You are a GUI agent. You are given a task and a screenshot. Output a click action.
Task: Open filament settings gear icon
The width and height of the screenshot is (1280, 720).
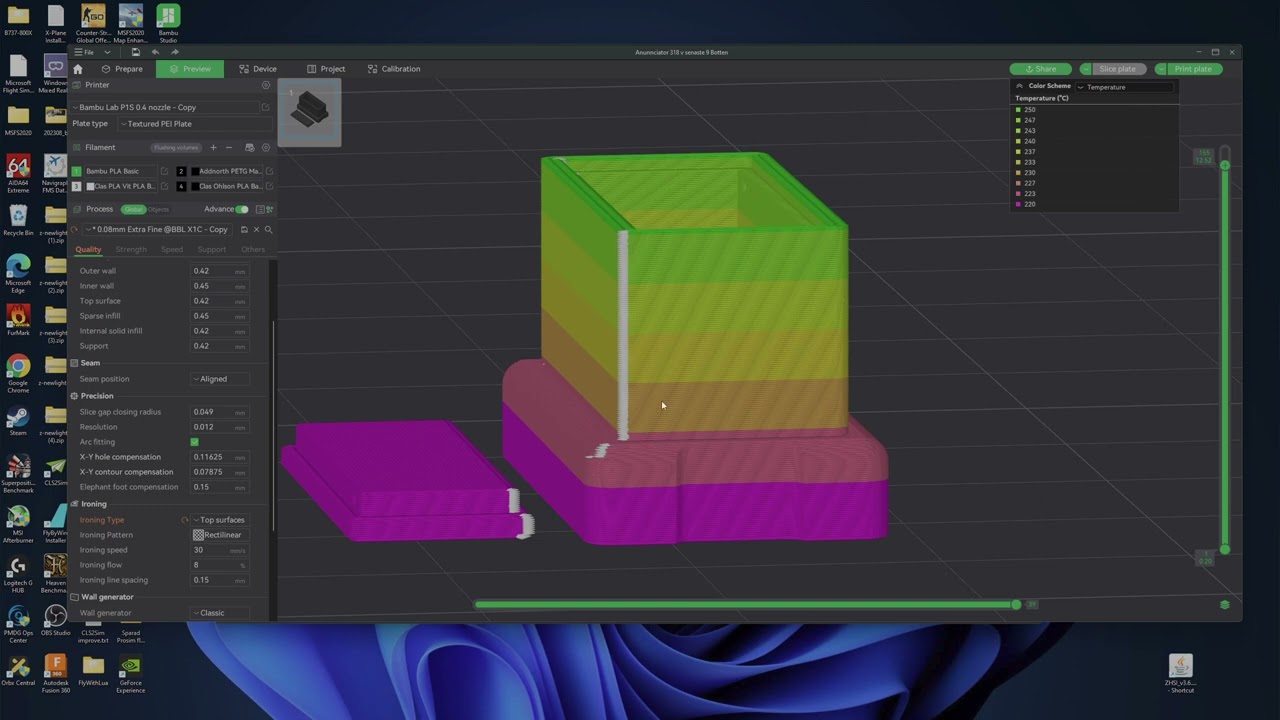point(265,148)
